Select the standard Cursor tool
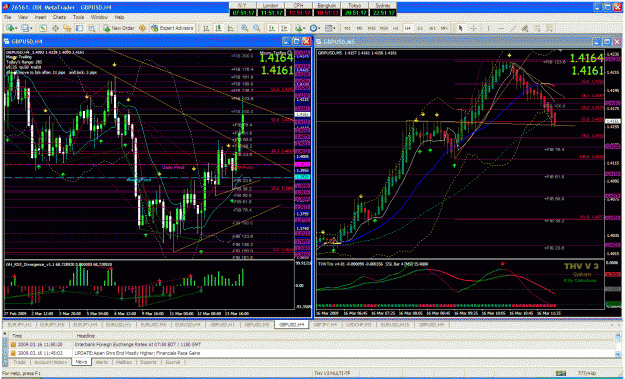 coord(460,28)
